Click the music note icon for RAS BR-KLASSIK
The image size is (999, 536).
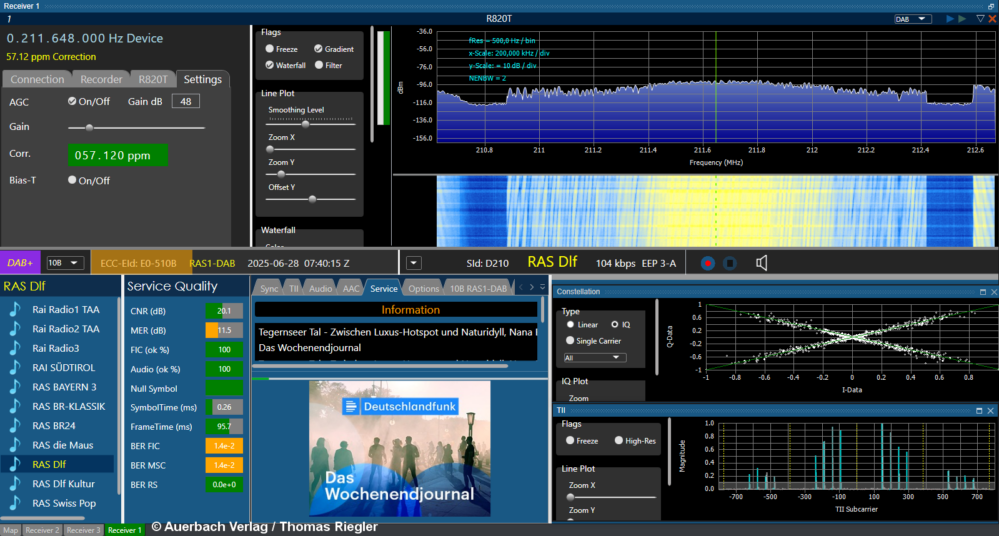tap(15, 407)
